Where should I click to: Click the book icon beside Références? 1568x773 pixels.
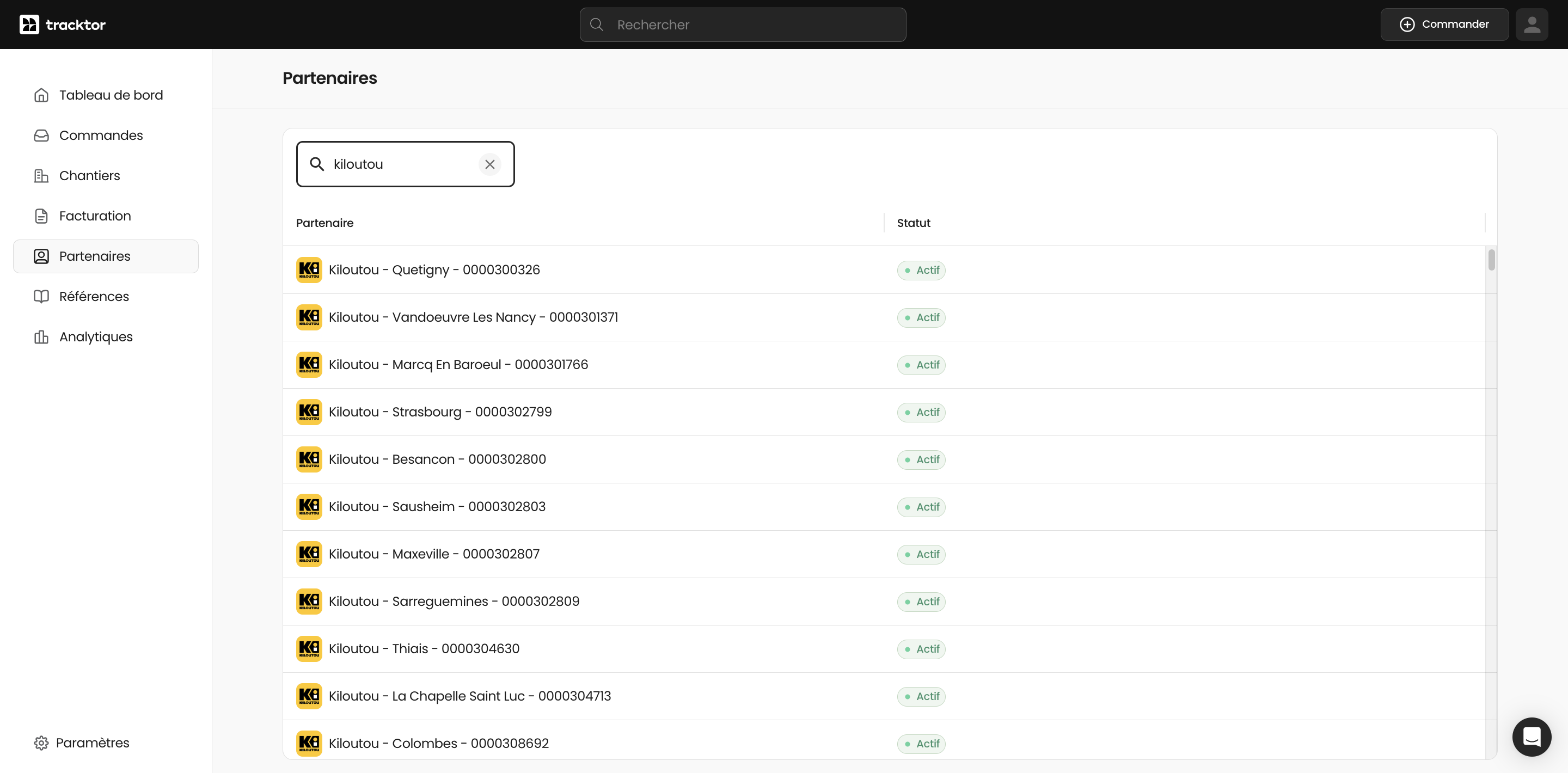41,297
